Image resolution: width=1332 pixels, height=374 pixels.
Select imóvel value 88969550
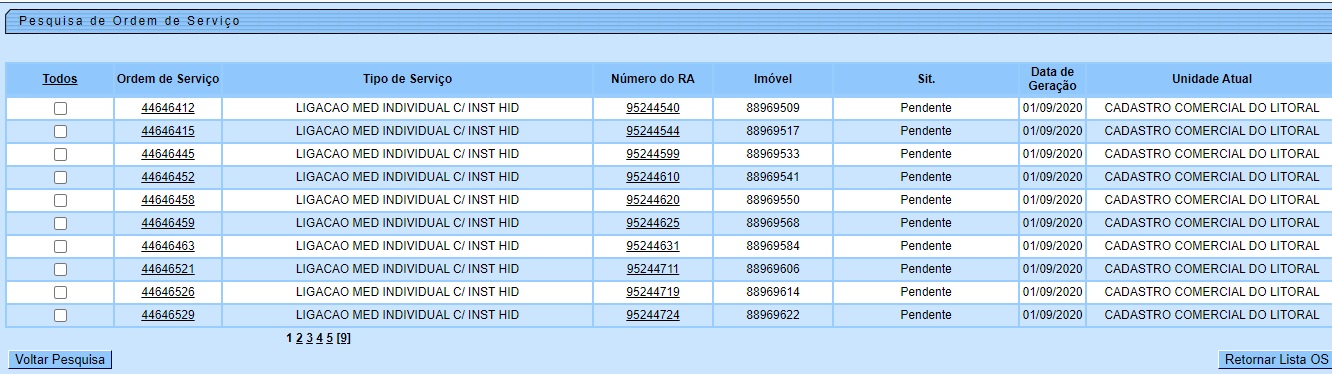coord(773,200)
